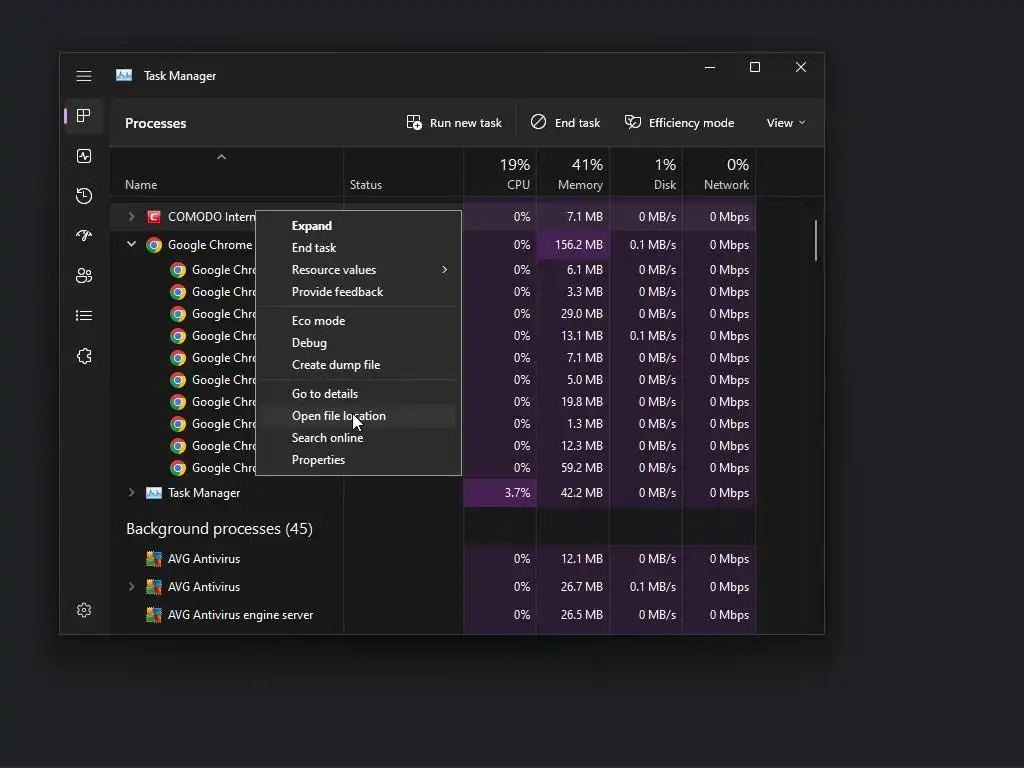Select Eco mode in context menu

318,321
